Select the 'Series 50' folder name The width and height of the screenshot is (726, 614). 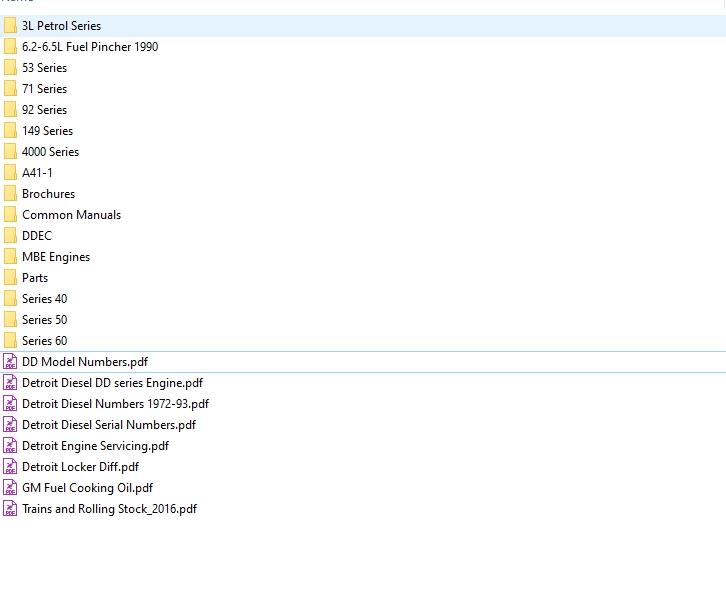(44, 320)
